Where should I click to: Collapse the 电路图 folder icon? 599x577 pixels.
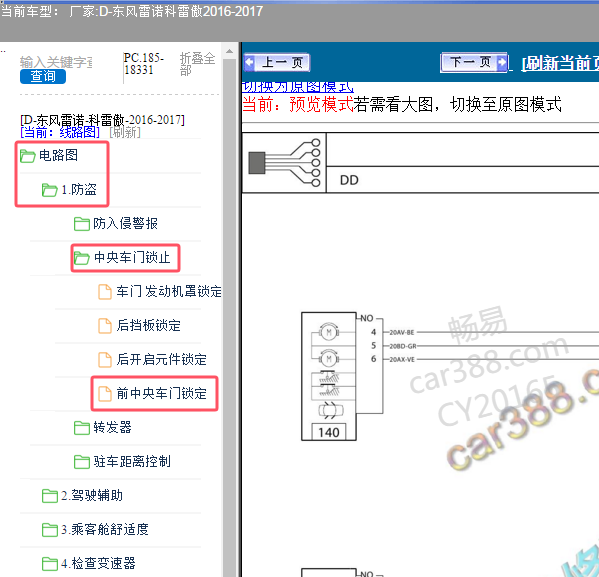[28, 156]
